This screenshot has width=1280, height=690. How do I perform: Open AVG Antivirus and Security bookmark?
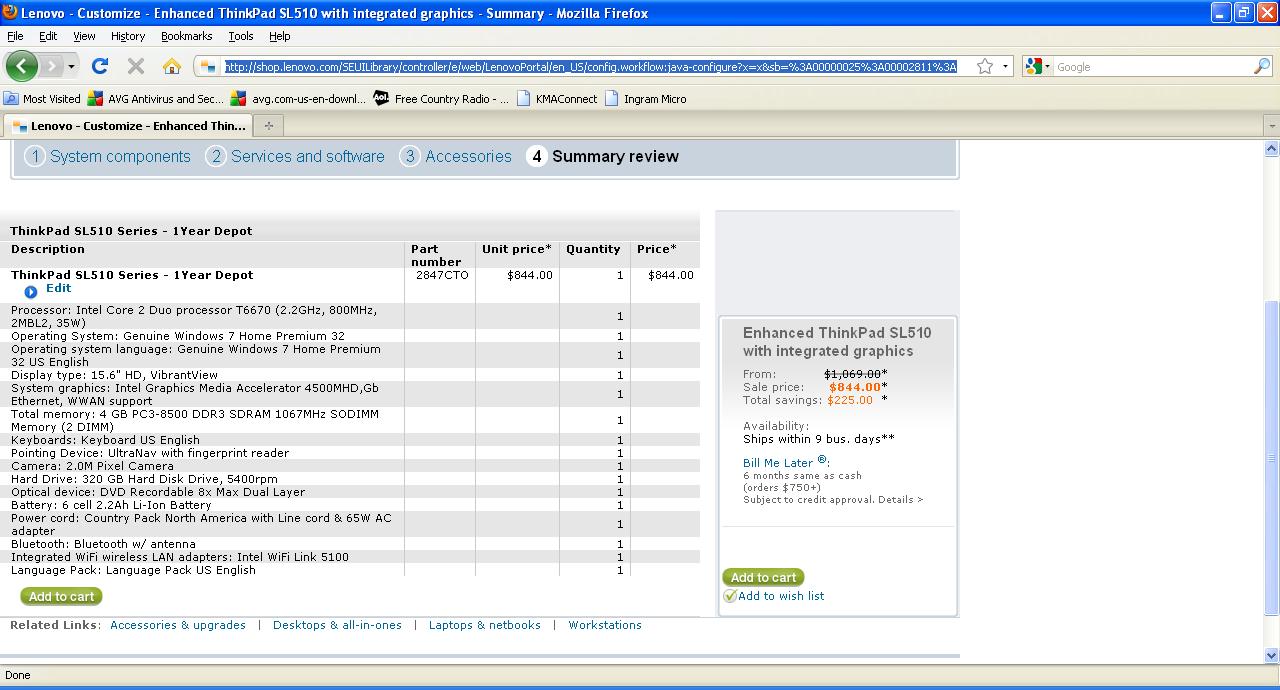pos(156,99)
